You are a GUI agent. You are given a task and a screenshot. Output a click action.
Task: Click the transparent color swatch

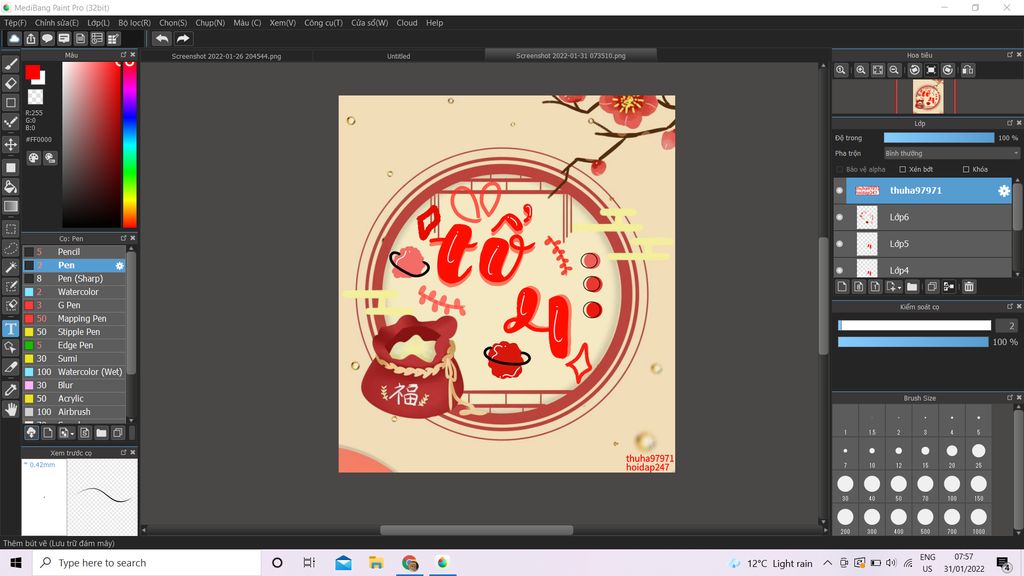pos(35,97)
